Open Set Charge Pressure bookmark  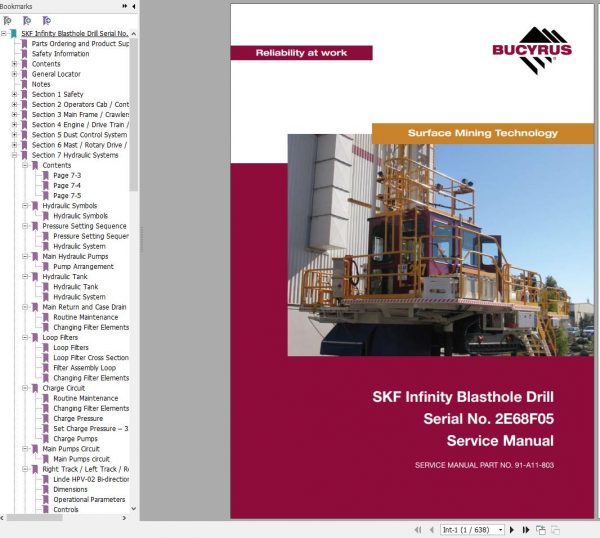click(91, 429)
